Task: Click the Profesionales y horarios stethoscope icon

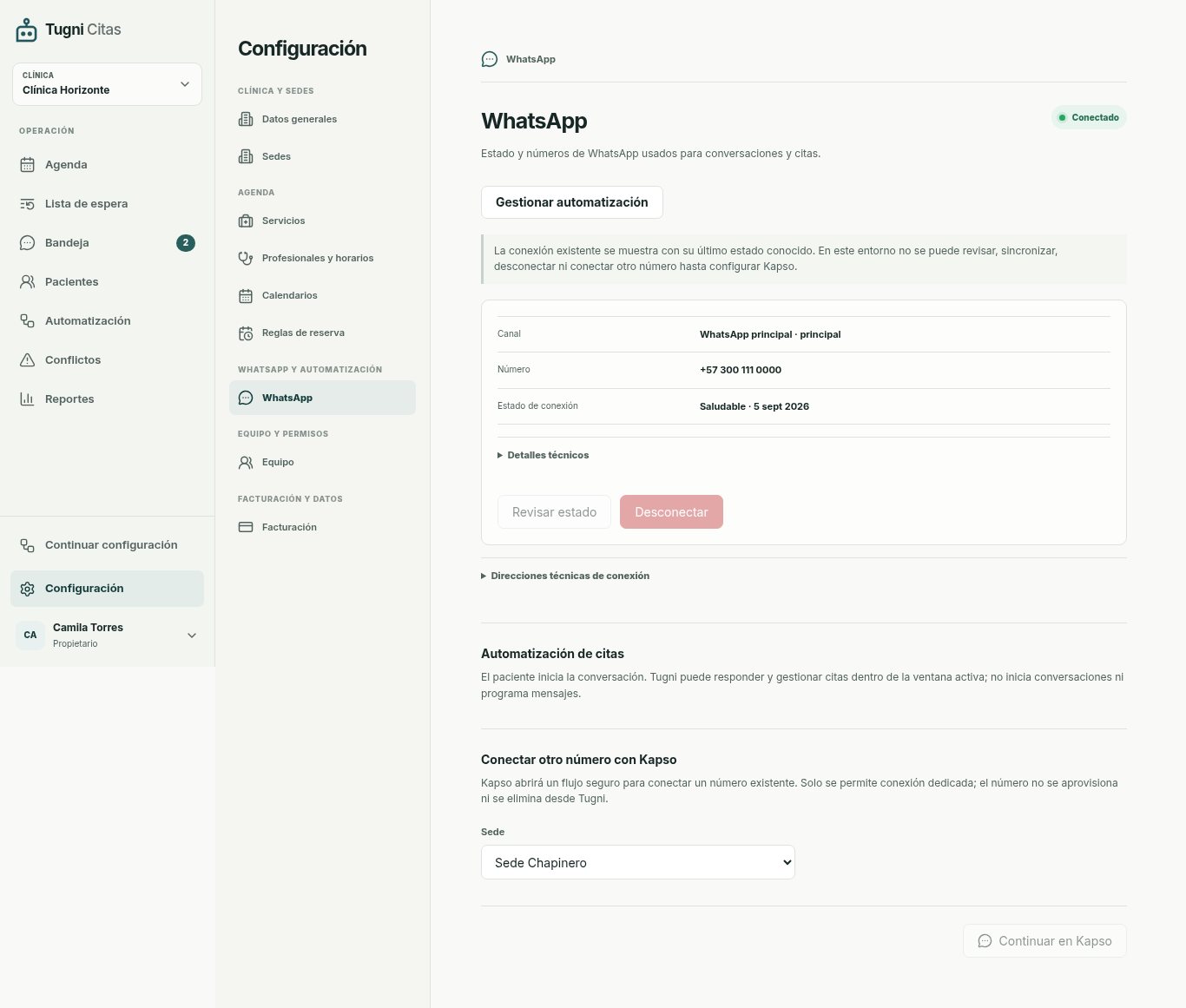Action: coord(246,258)
